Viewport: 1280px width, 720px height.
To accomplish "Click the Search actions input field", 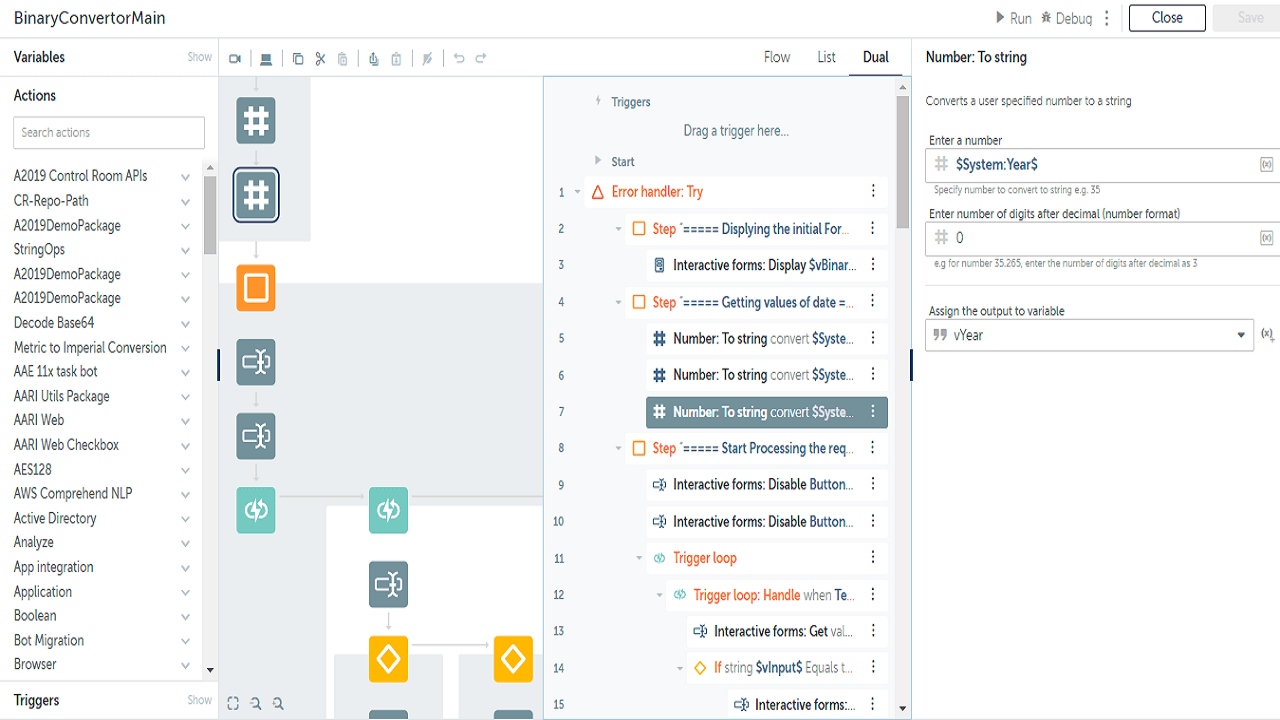I will [109, 132].
